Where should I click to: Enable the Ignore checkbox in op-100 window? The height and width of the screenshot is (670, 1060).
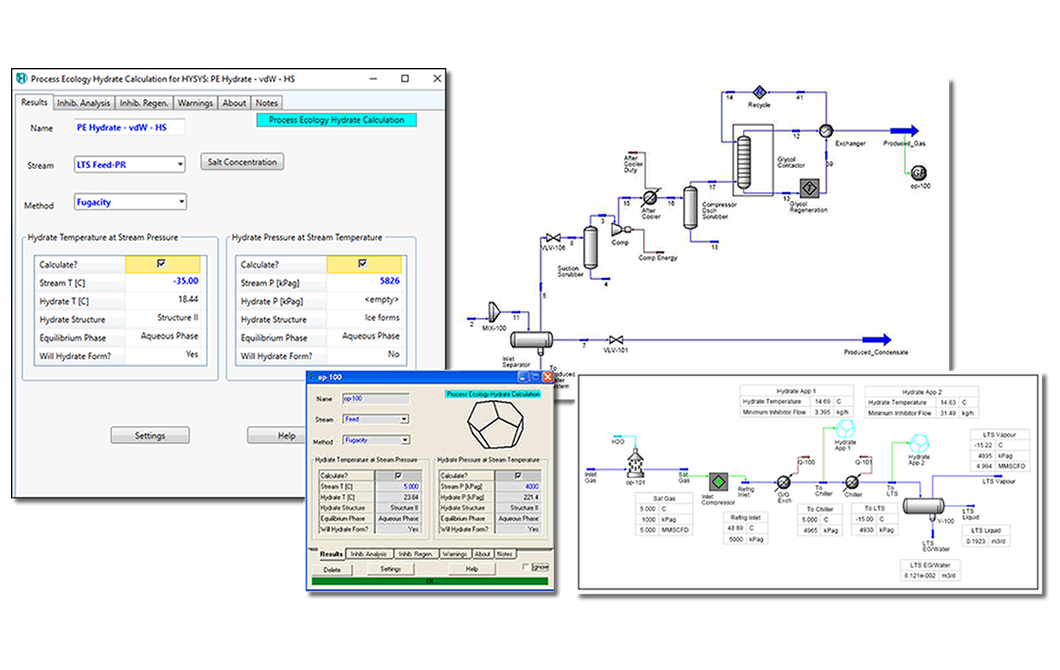pyautogui.click(x=526, y=567)
